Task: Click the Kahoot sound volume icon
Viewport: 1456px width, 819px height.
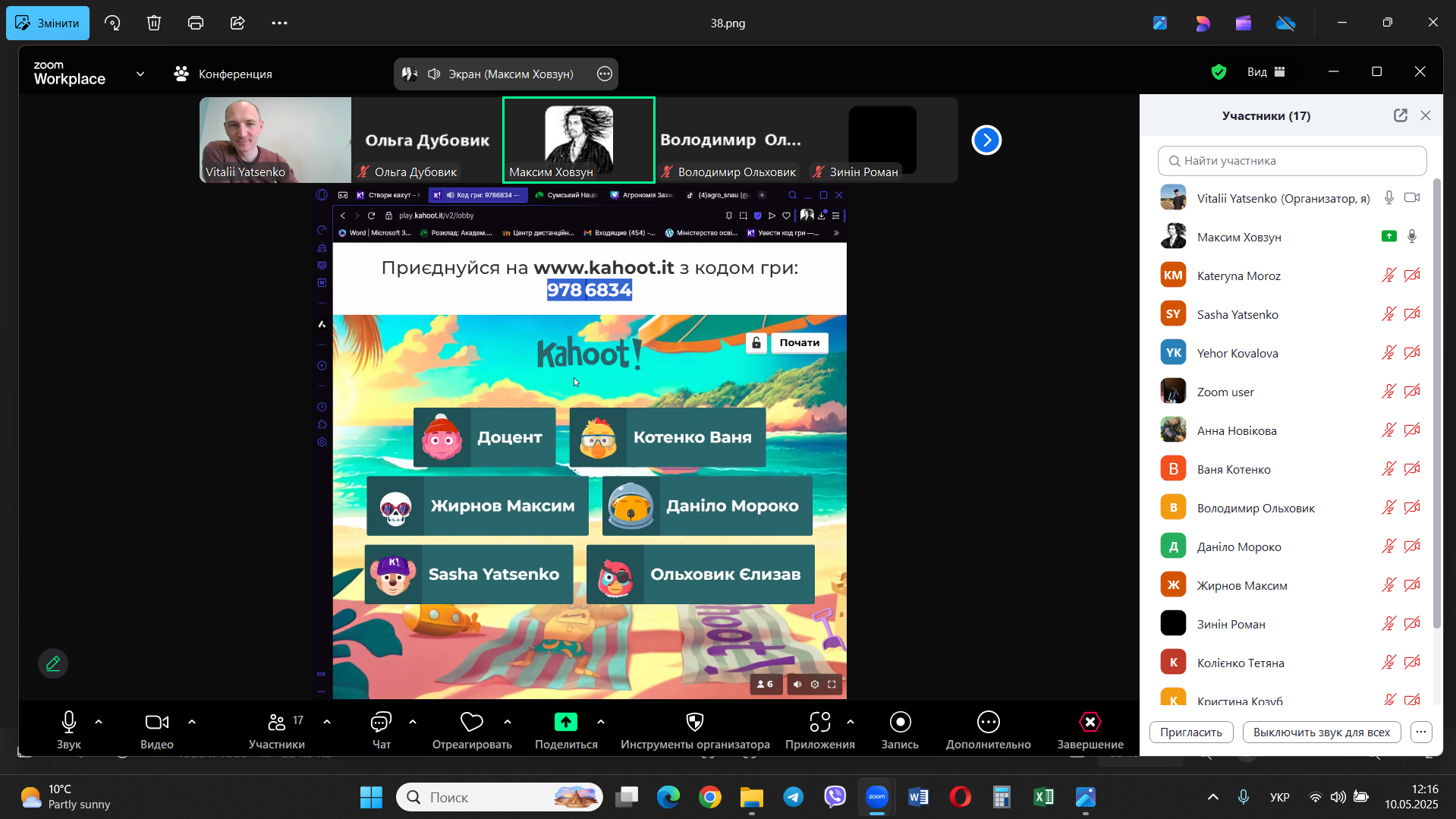Action: coord(797,684)
